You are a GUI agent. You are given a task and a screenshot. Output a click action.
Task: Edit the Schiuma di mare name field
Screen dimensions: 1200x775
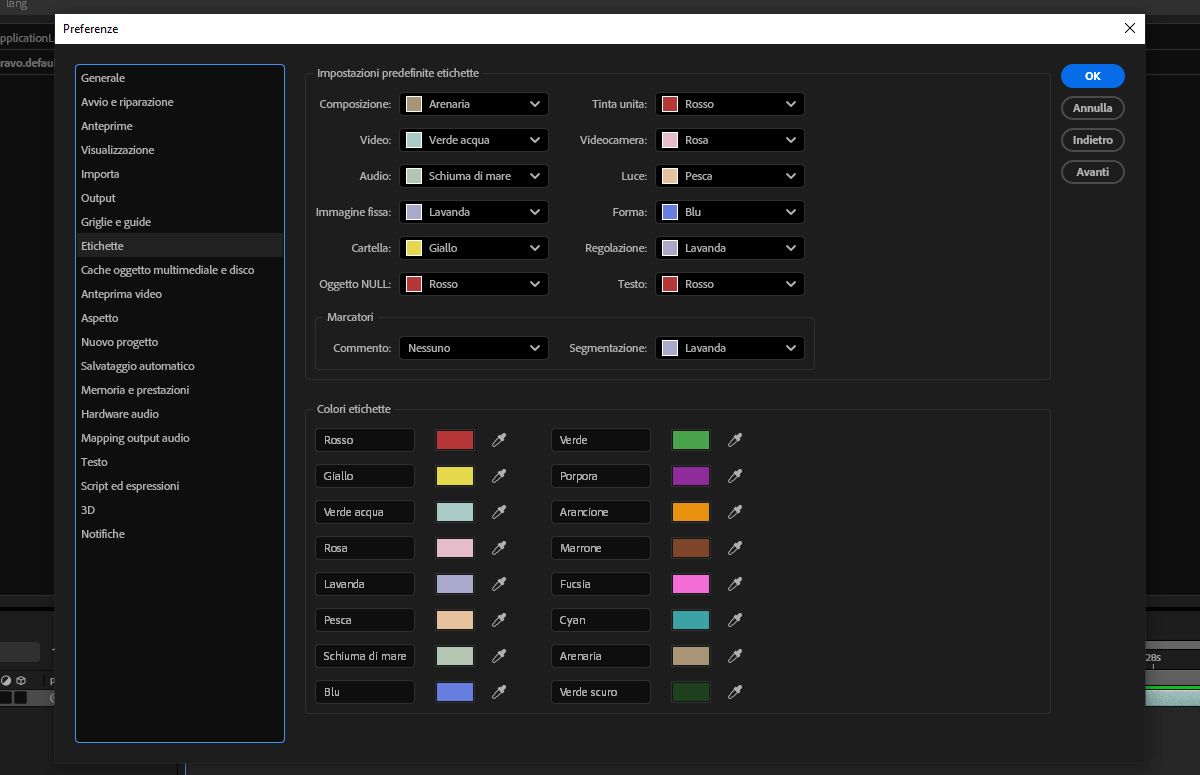[365, 656]
